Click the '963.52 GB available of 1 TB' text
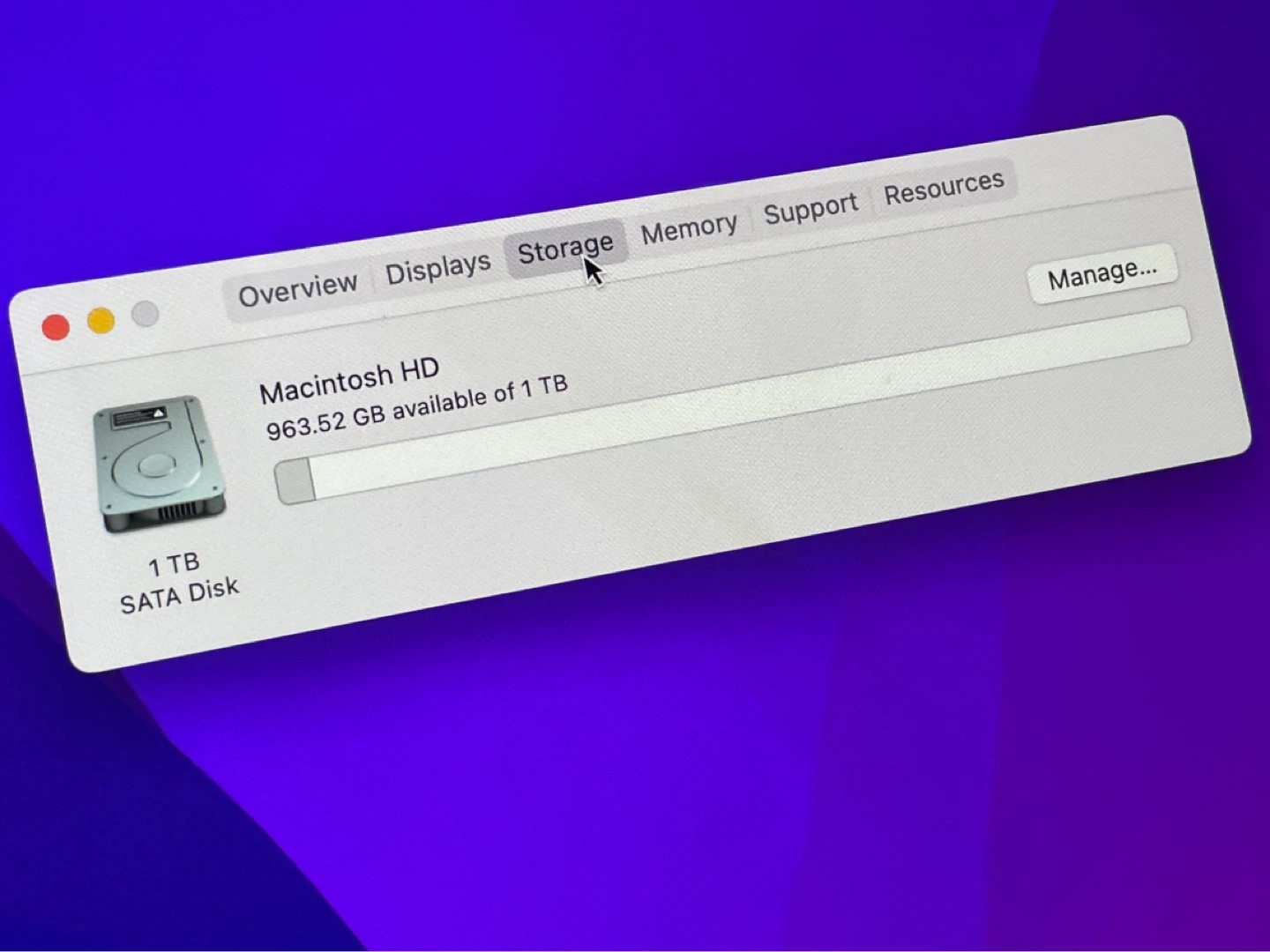The height and width of the screenshot is (952, 1270). pyautogui.click(x=417, y=406)
